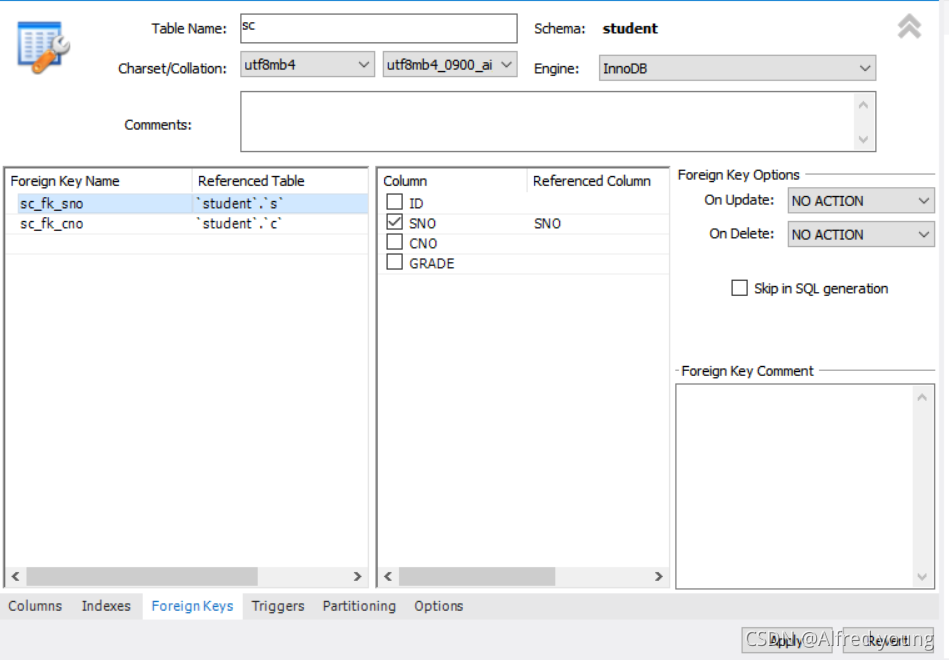The width and height of the screenshot is (949, 660).
Task: Select the sc_fk_cno foreign key row
Action: 187,223
